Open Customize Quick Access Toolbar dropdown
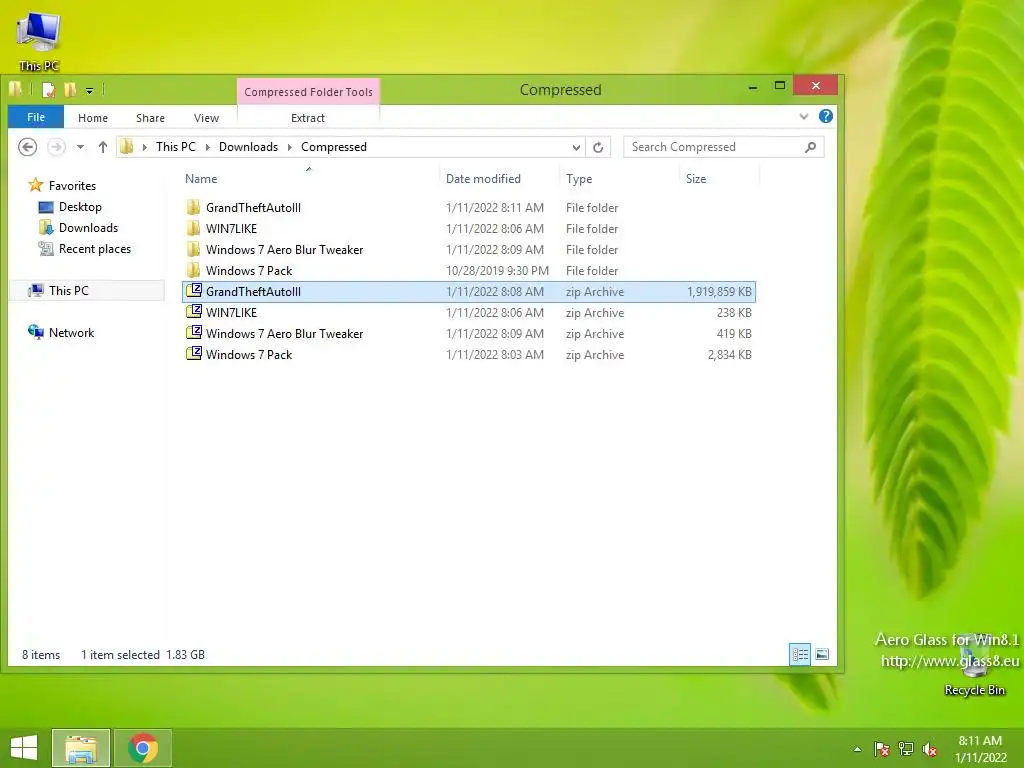 pyautogui.click(x=89, y=90)
